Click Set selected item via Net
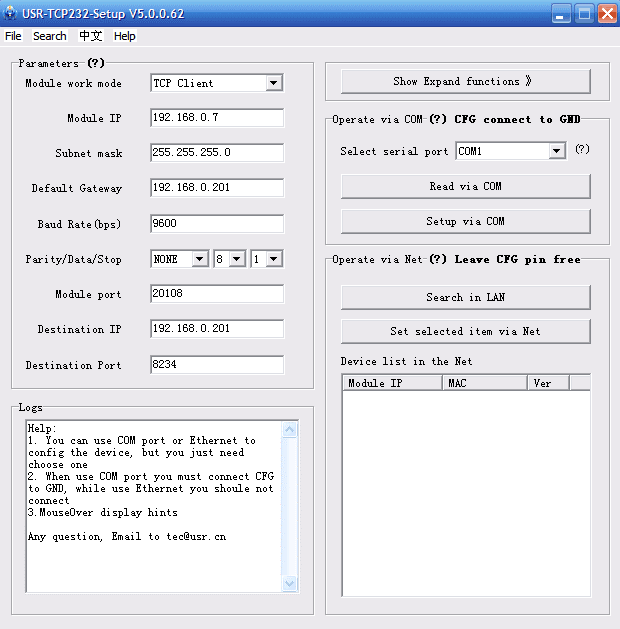This screenshot has width=620, height=629. coord(465,331)
